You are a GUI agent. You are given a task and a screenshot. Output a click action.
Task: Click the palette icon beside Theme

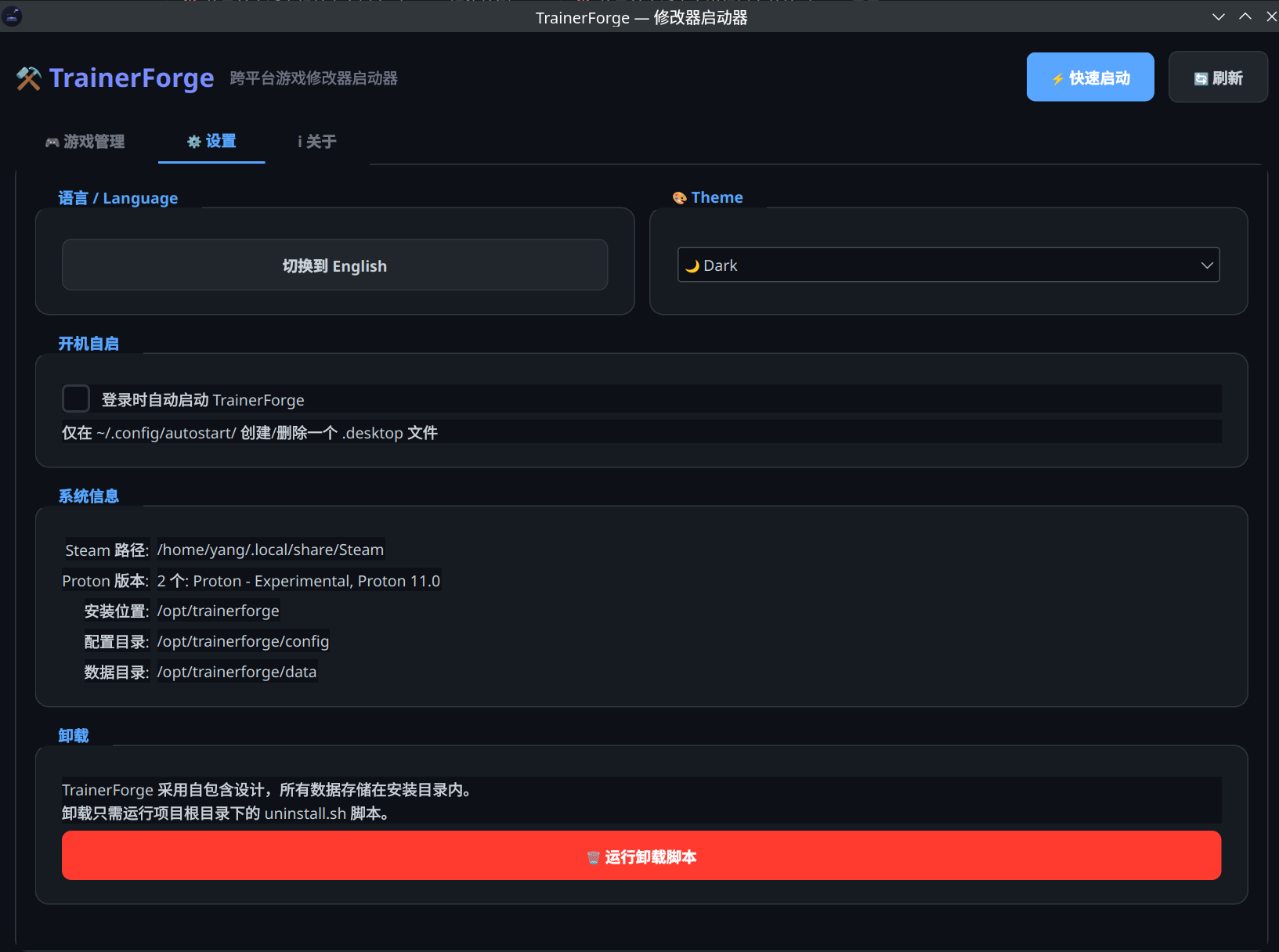click(680, 198)
